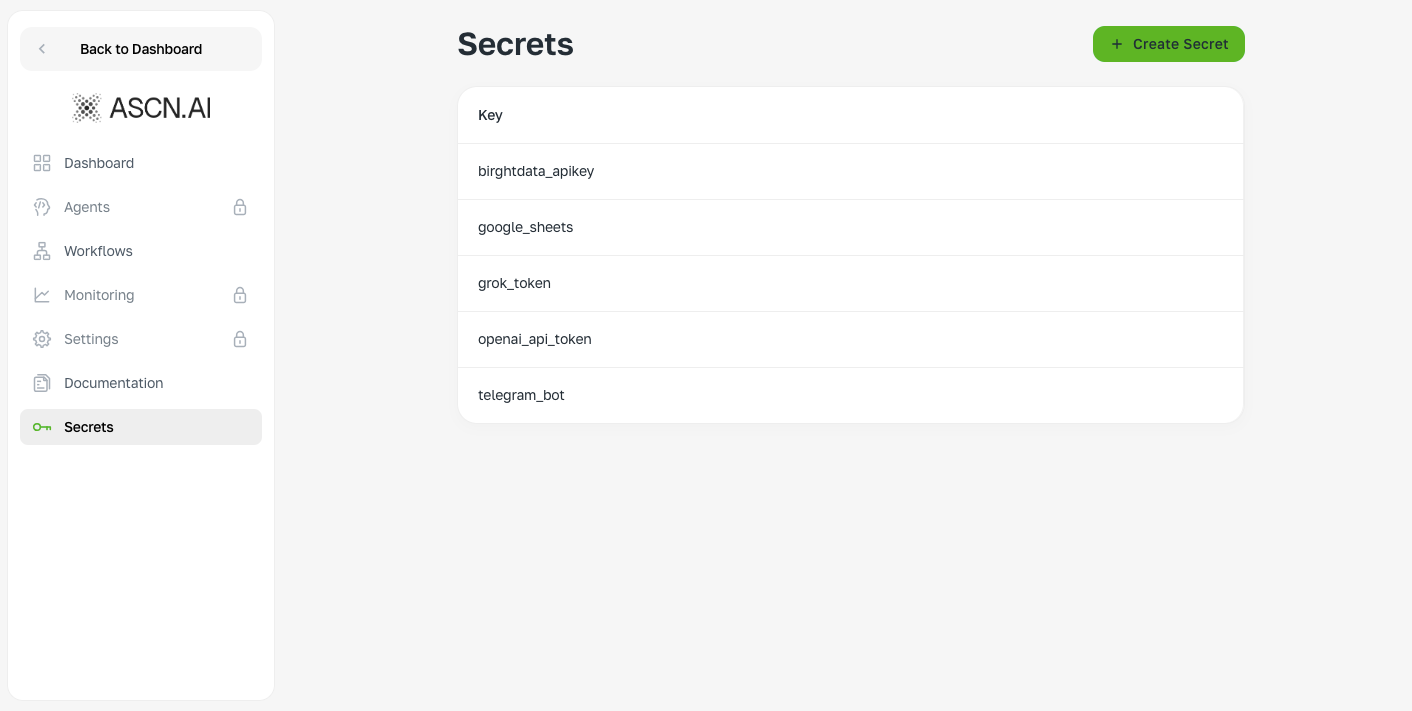1412x711 pixels.
Task: Open the google_sheets secret entry
Action: pos(851,227)
